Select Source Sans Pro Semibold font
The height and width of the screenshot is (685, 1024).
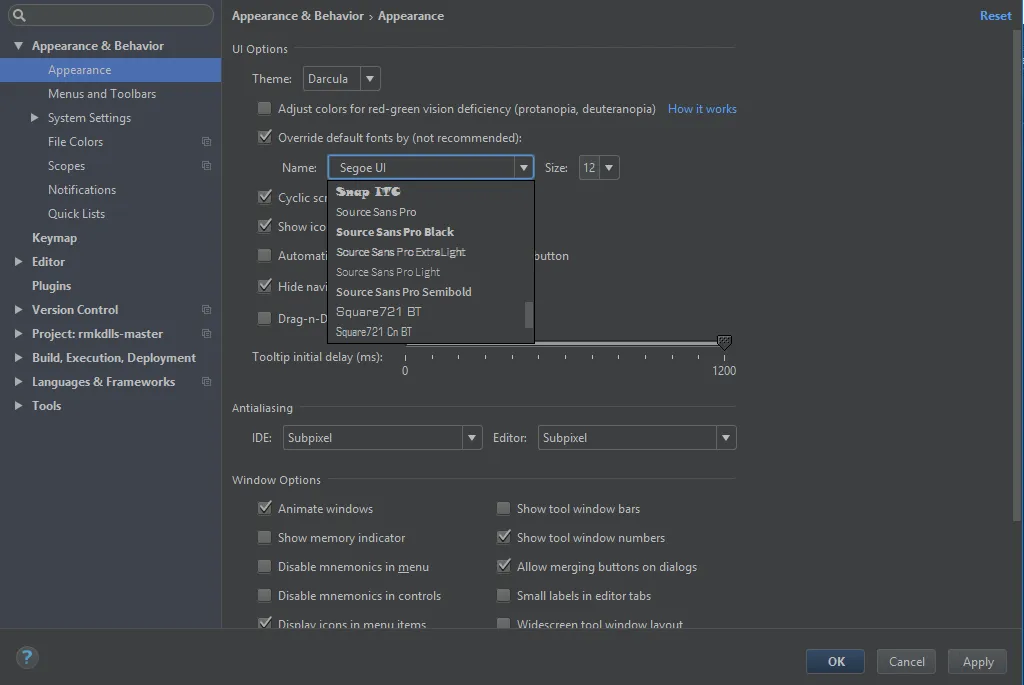[404, 292]
